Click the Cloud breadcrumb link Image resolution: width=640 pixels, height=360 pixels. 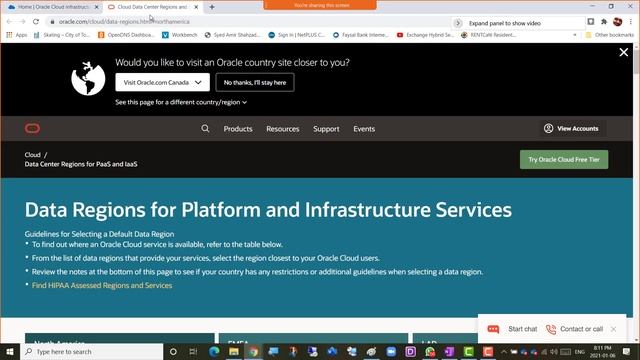pos(33,155)
